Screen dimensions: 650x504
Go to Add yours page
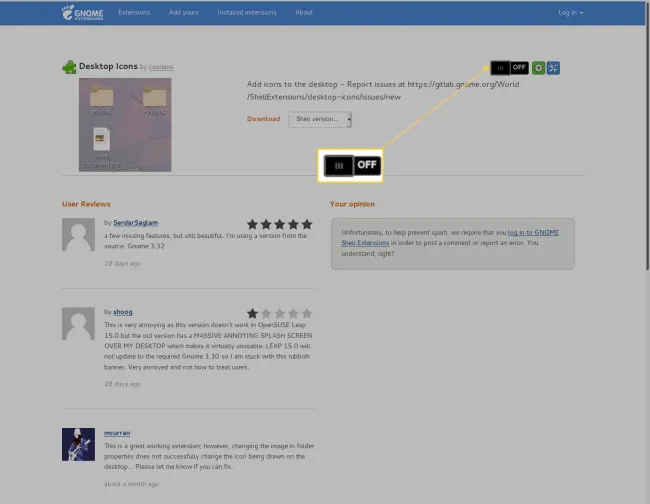point(184,12)
